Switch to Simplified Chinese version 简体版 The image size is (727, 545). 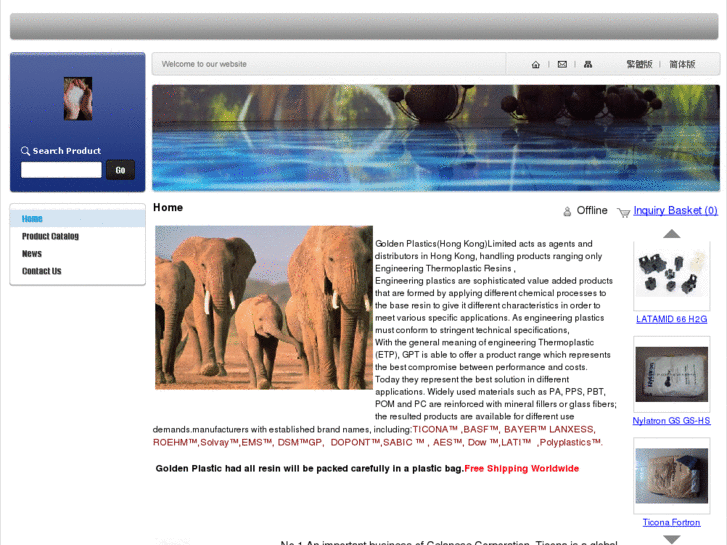(682, 64)
